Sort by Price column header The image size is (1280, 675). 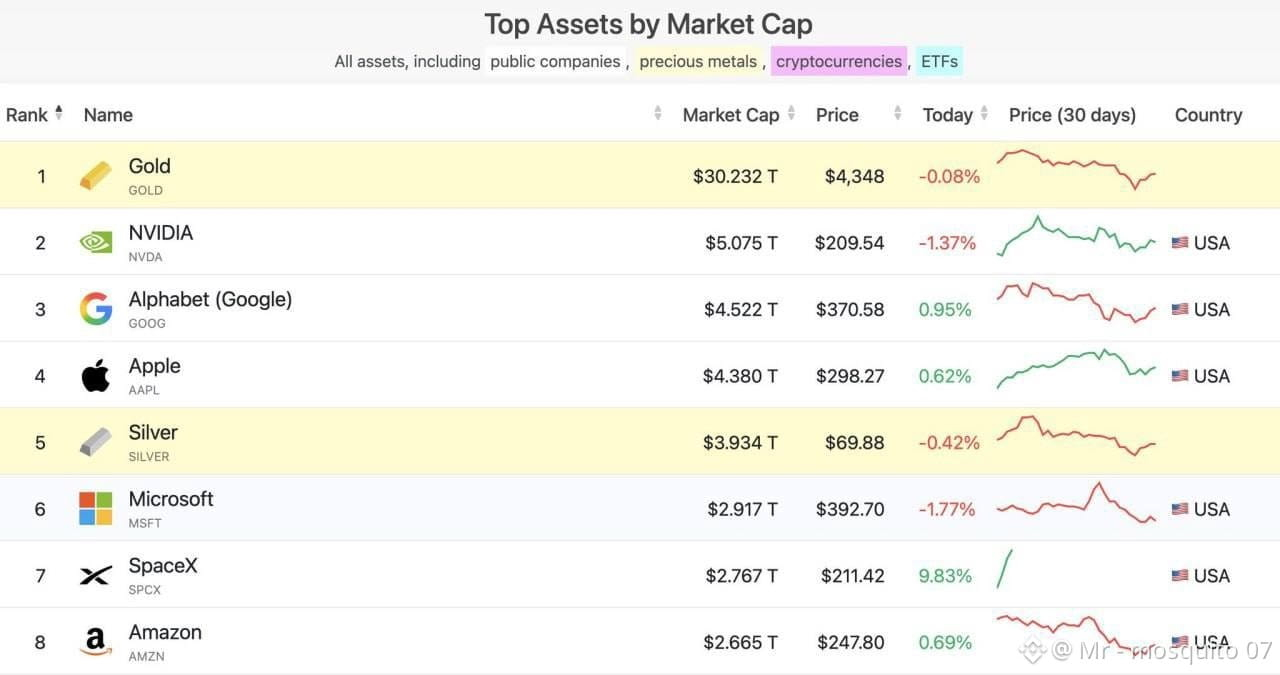coord(837,115)
